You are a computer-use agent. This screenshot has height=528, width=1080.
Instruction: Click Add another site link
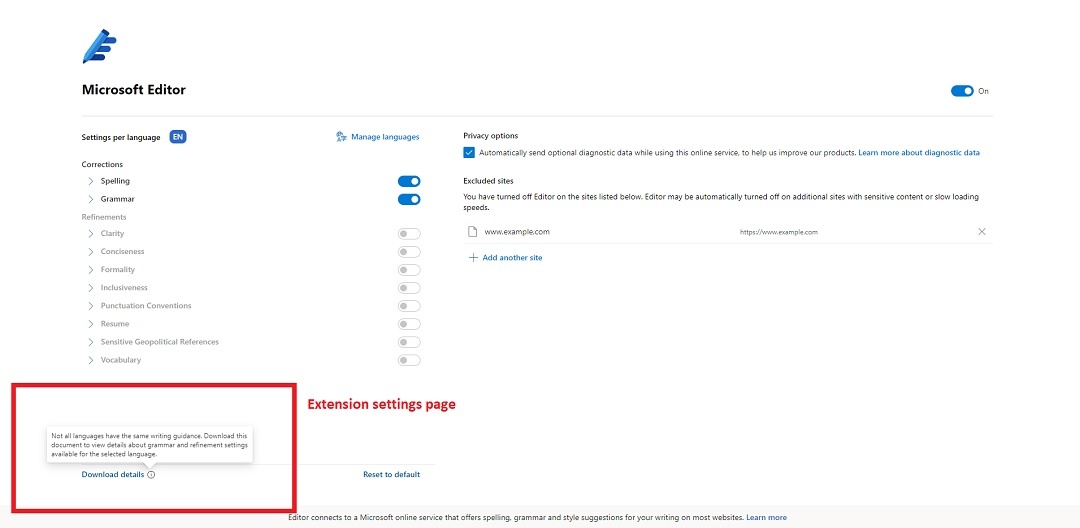click(512, 257)
